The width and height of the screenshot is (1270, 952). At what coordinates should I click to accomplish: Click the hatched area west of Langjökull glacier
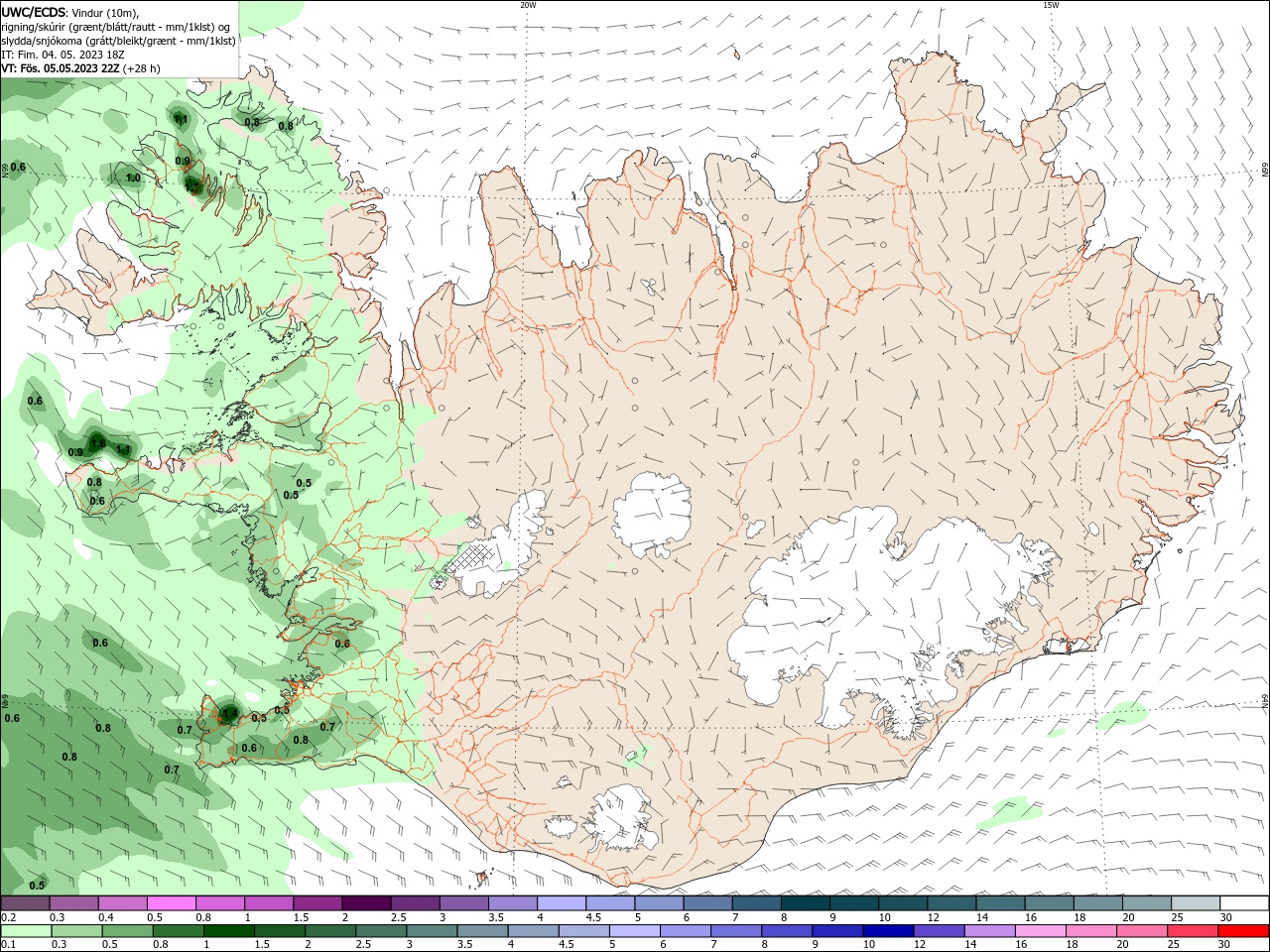pos(468,558)
